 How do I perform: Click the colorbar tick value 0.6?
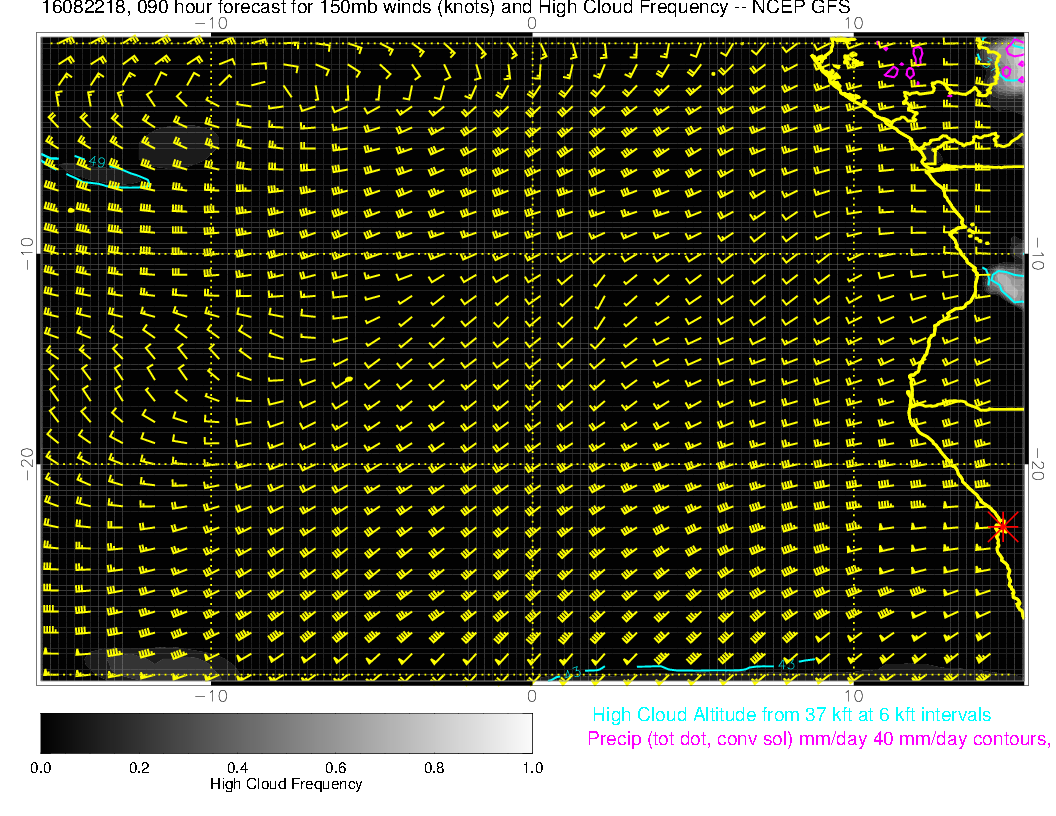[x=336, y=768]
